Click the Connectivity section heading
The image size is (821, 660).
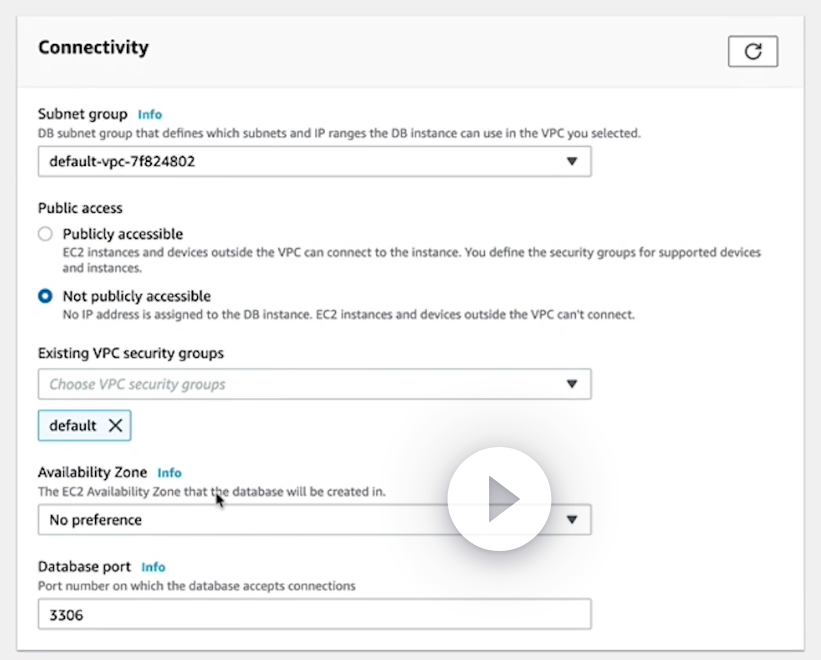[x=93, y=47]
